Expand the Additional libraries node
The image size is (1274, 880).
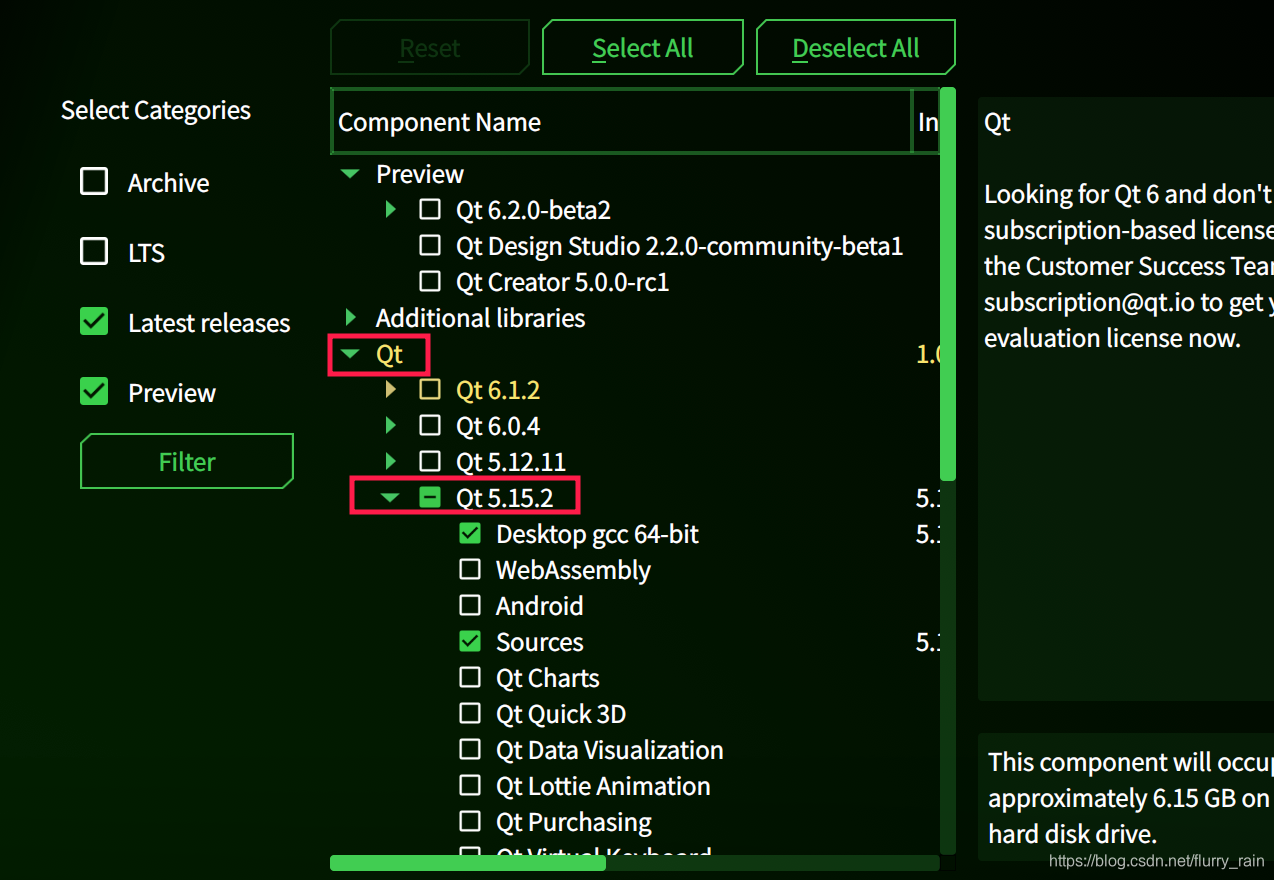coord(350,318)
